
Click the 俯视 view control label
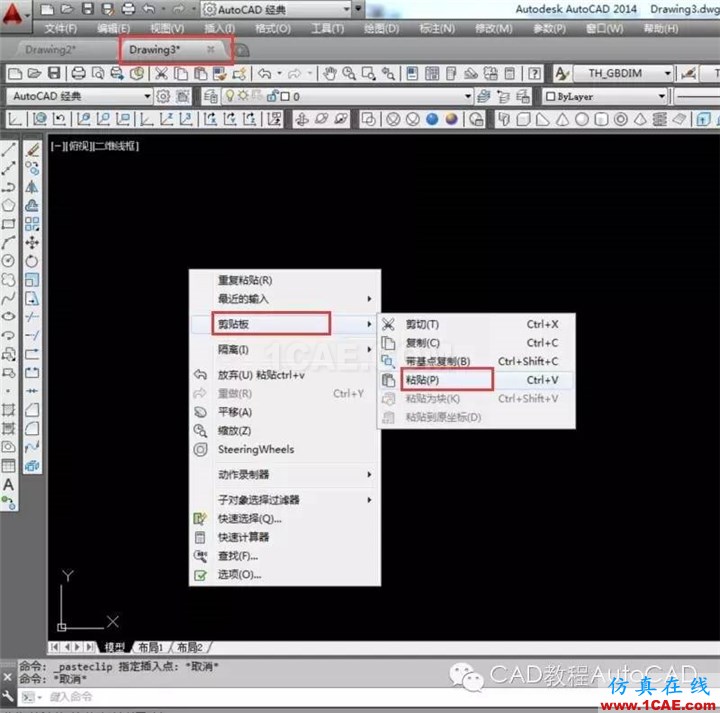(x=78, y=146)
